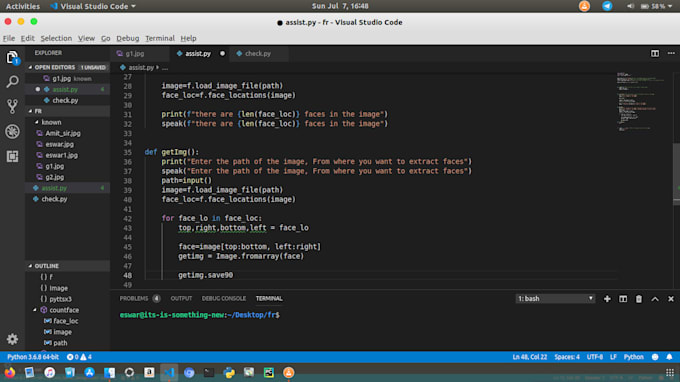The height and width of the screenshot is (382, 680).
Task: Open PyCharm from the dock
Action: coord(269,372)
